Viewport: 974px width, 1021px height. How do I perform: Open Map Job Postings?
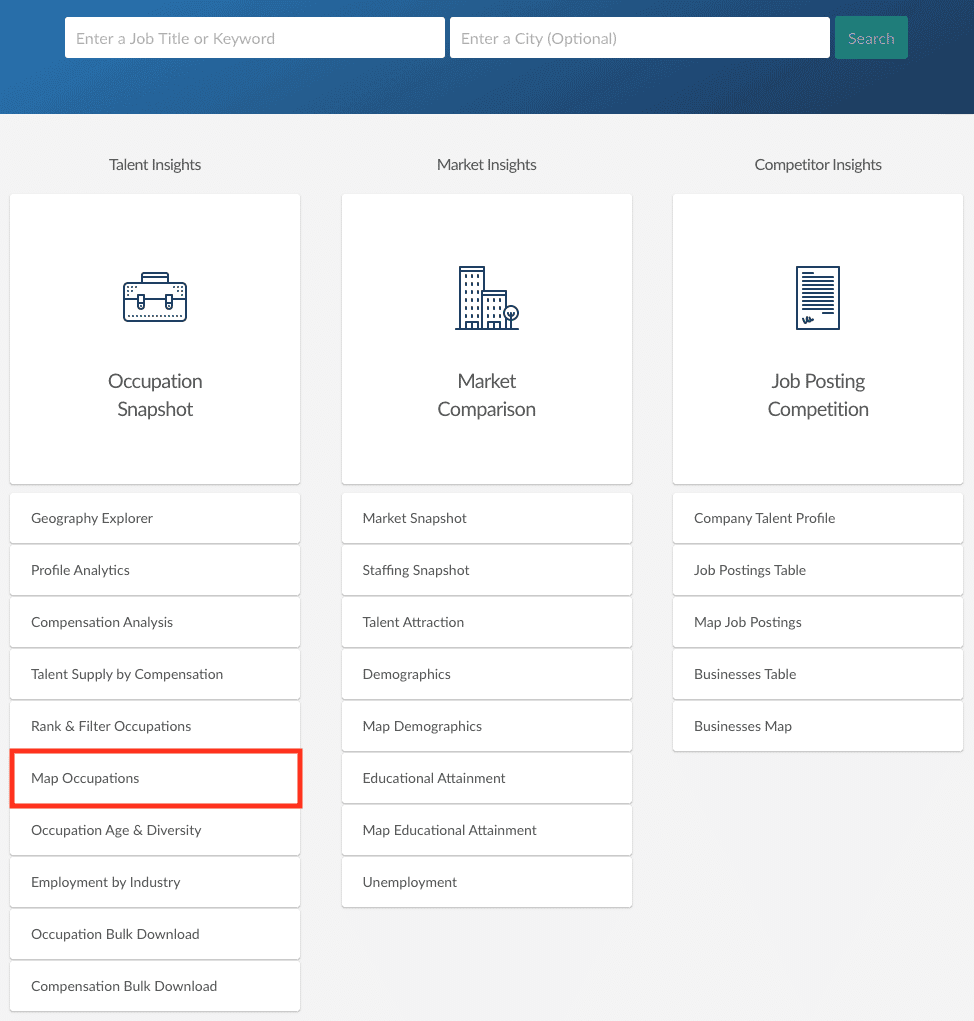(x=818, y=622)
